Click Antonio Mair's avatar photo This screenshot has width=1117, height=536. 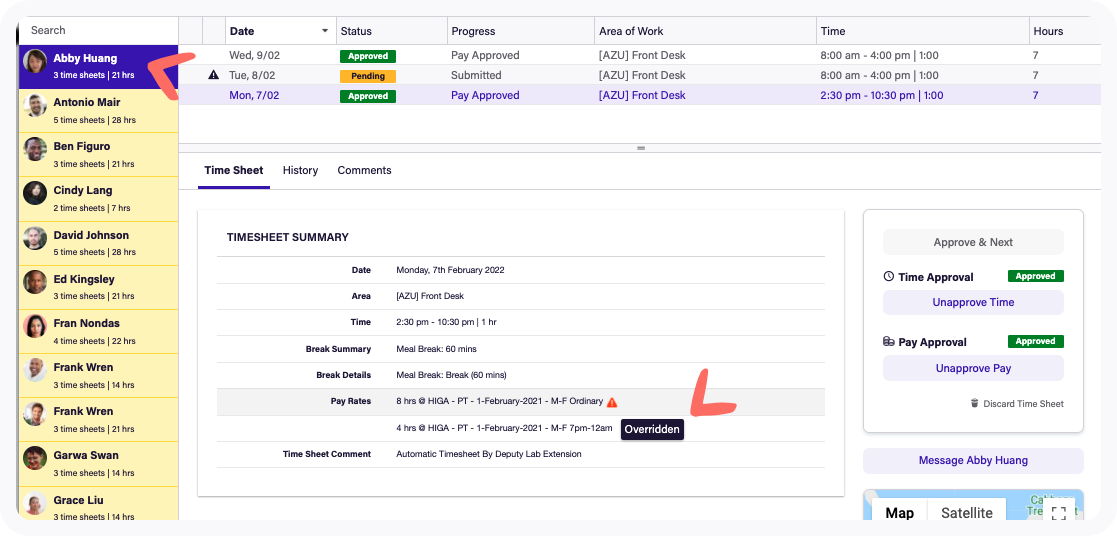pos(35,105)
